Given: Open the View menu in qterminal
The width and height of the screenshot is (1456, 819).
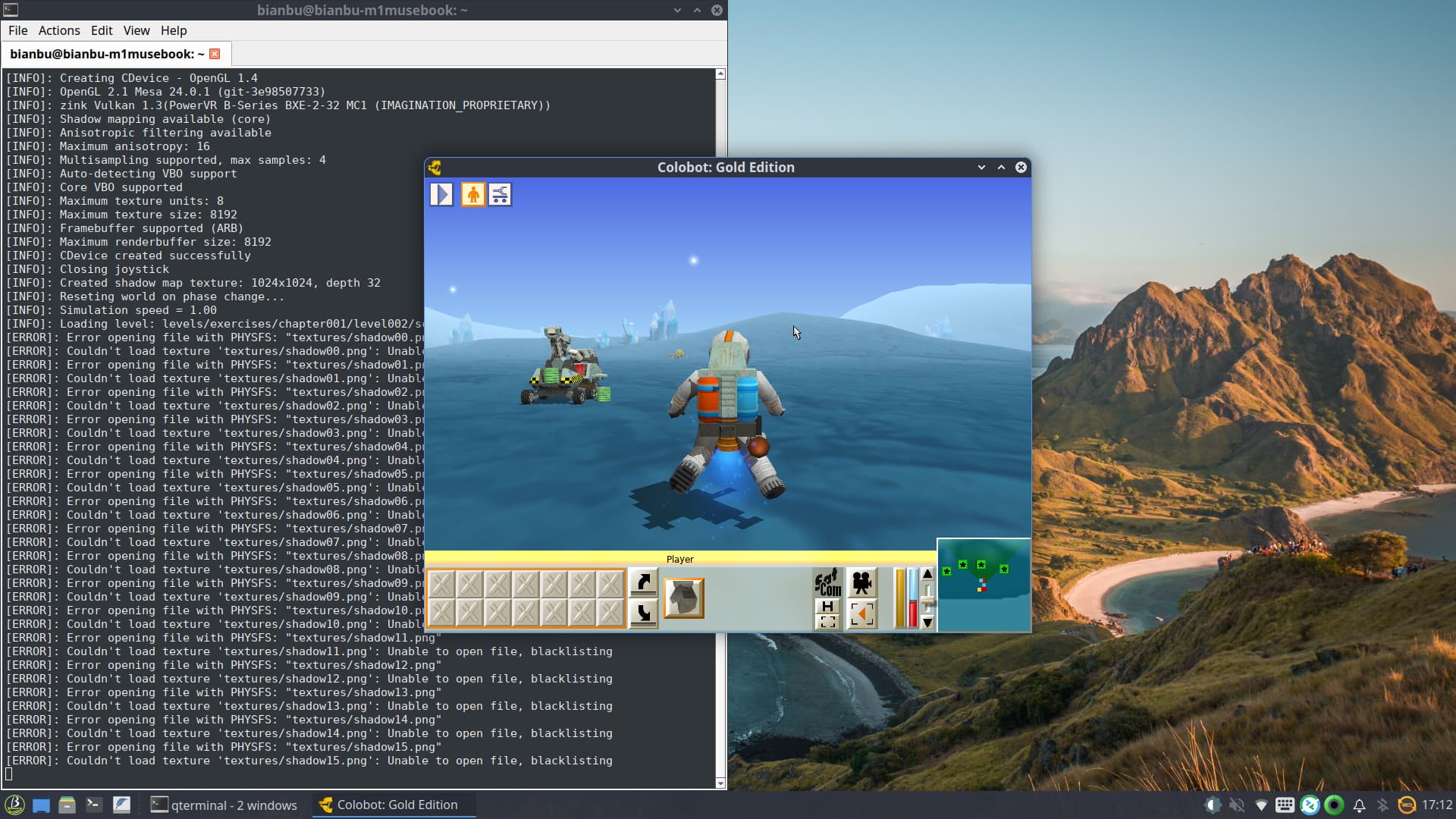Looking at the screenshot, I should pyautogui.click(x=136, y=30).
